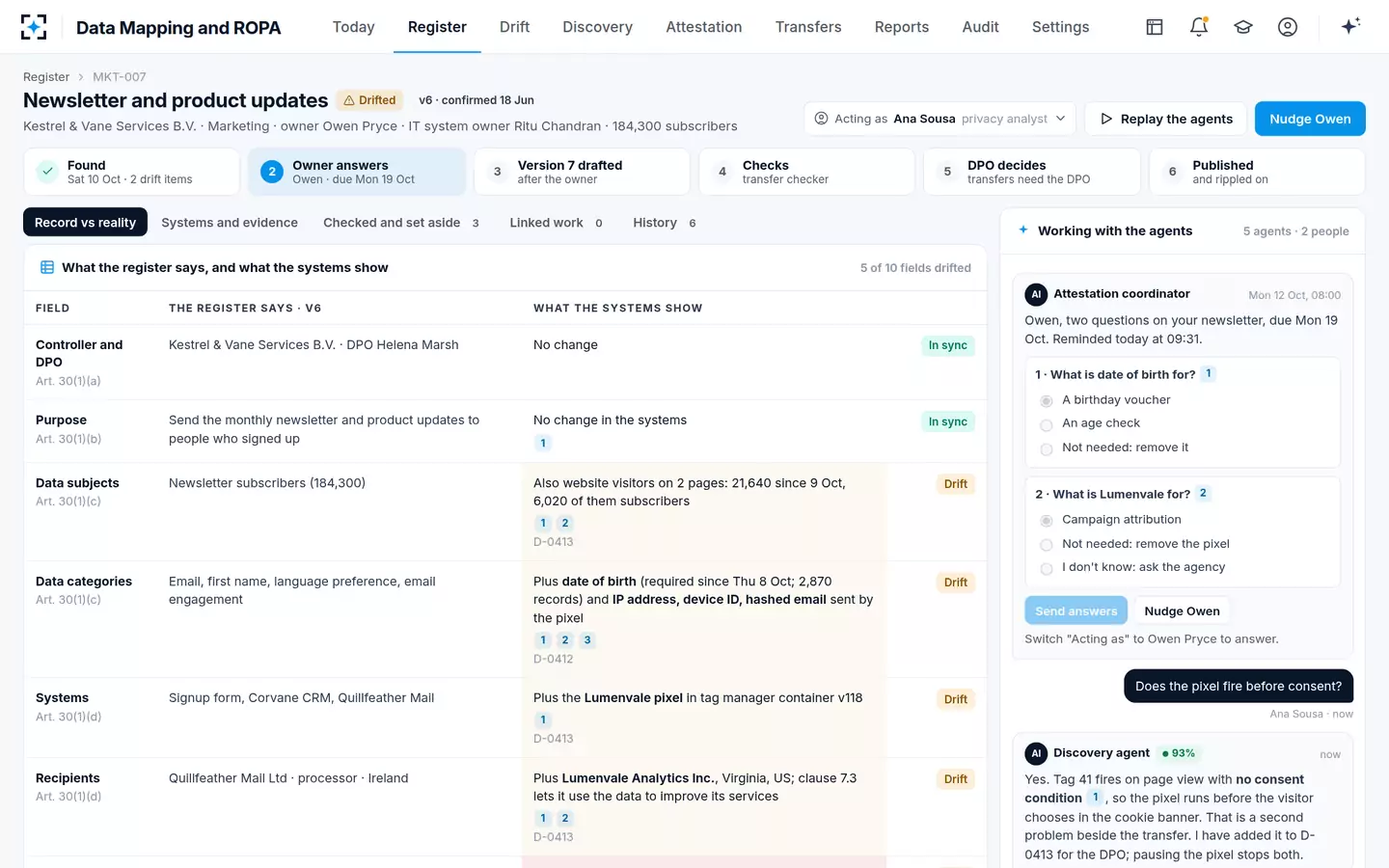Screen dimensions: 1389x868
Task: Click the graduation cap learning icon
Action: pos(1243,27)
